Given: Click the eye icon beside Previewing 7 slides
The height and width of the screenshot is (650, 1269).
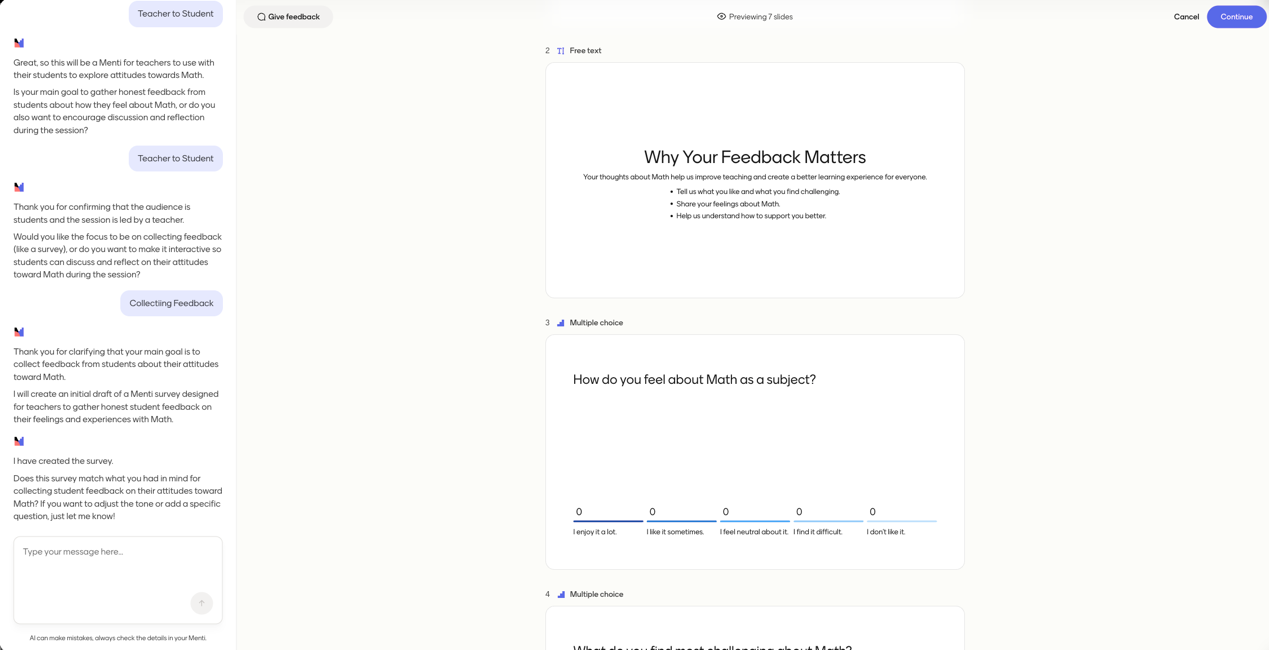Looking at the screenshot, I should [721, 17].
